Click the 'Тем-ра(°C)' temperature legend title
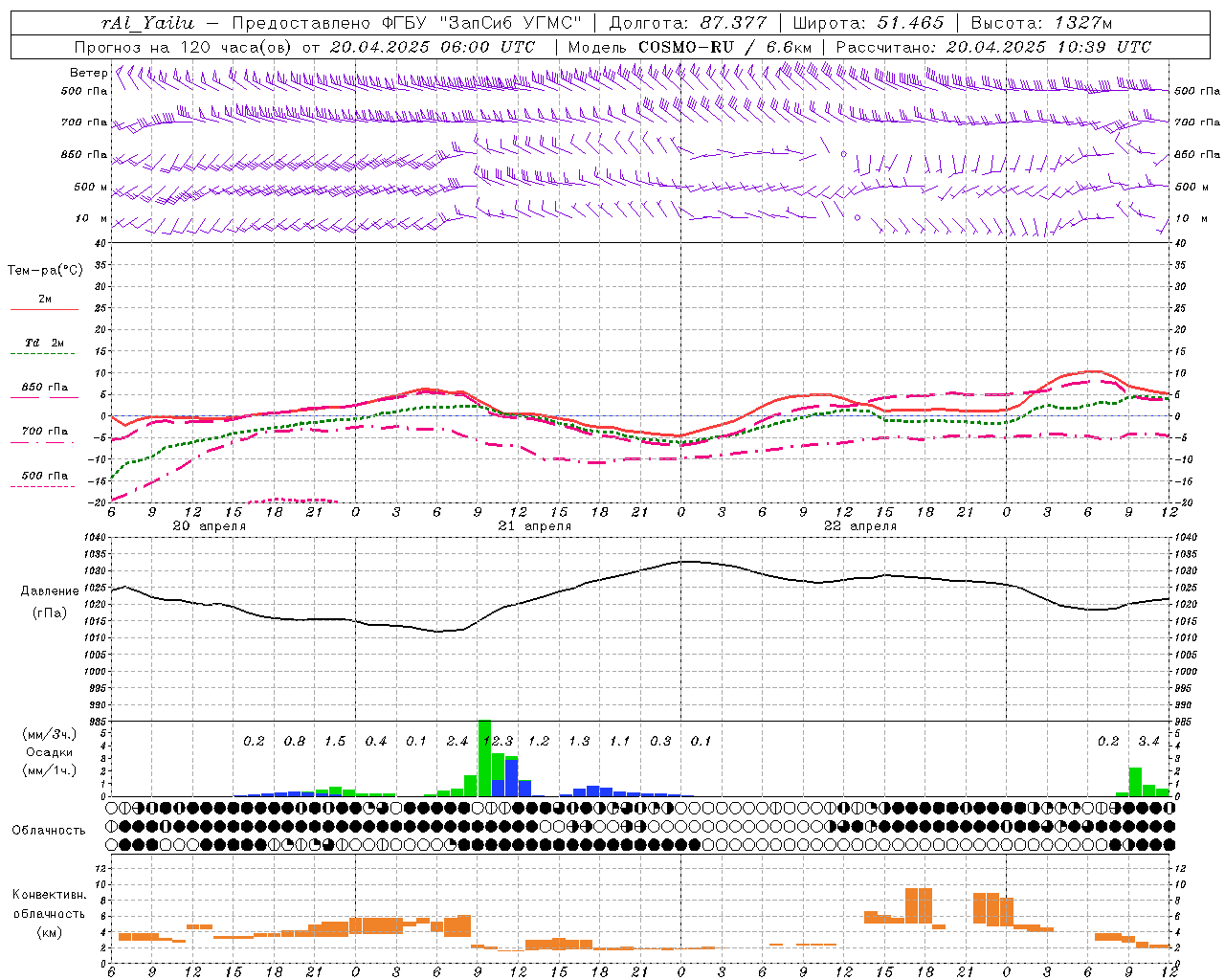The height and width of the screenshot is (980, 1225). click(45, 271)
